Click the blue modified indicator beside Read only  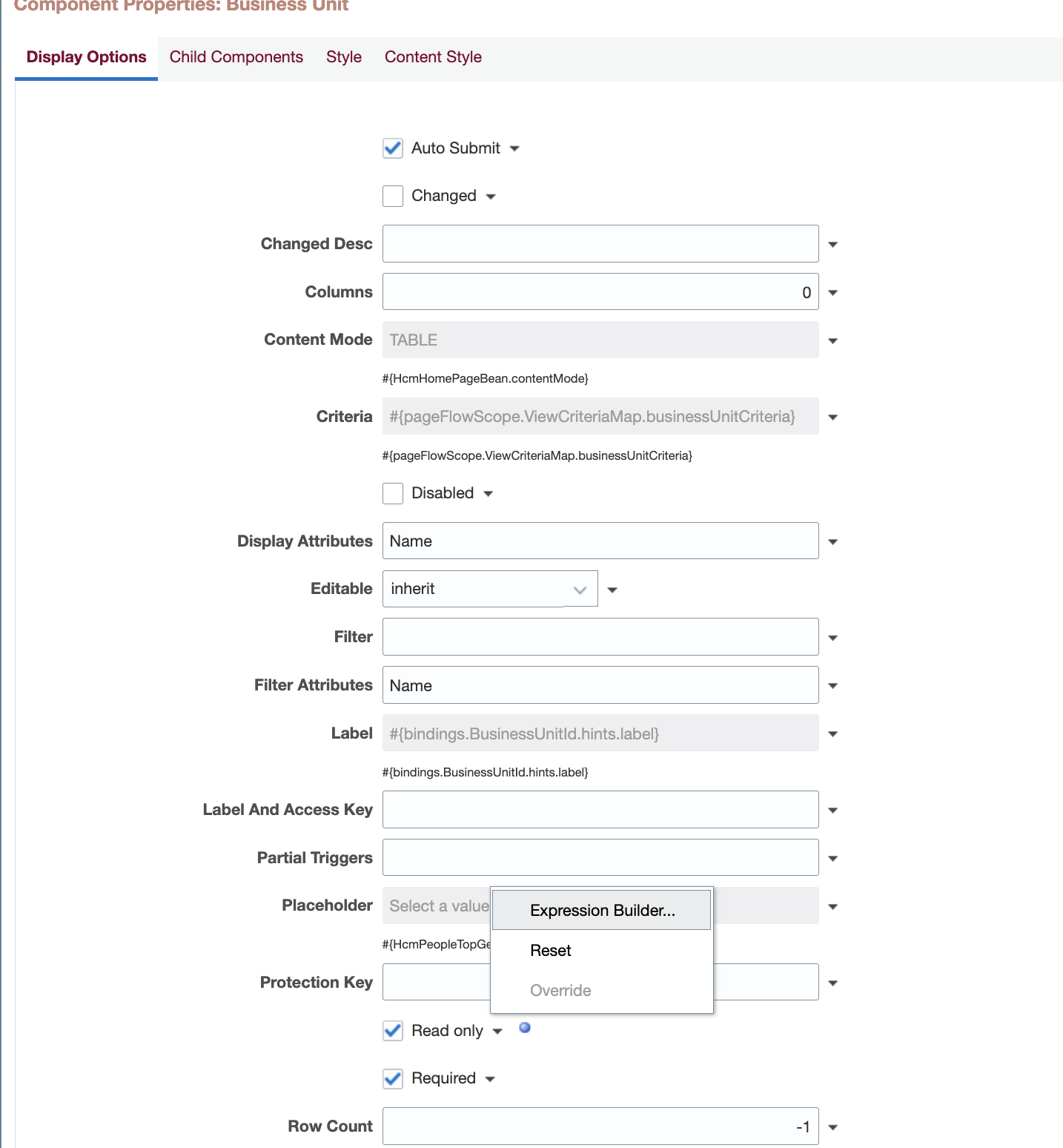click(525, 1028)
